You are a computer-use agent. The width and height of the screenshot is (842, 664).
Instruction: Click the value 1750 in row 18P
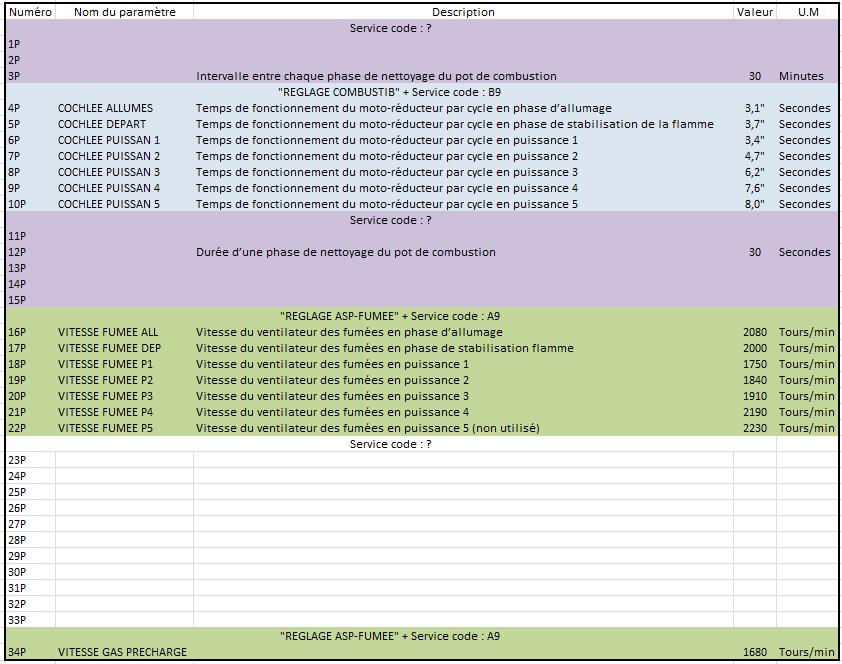(x=754, y=364)
